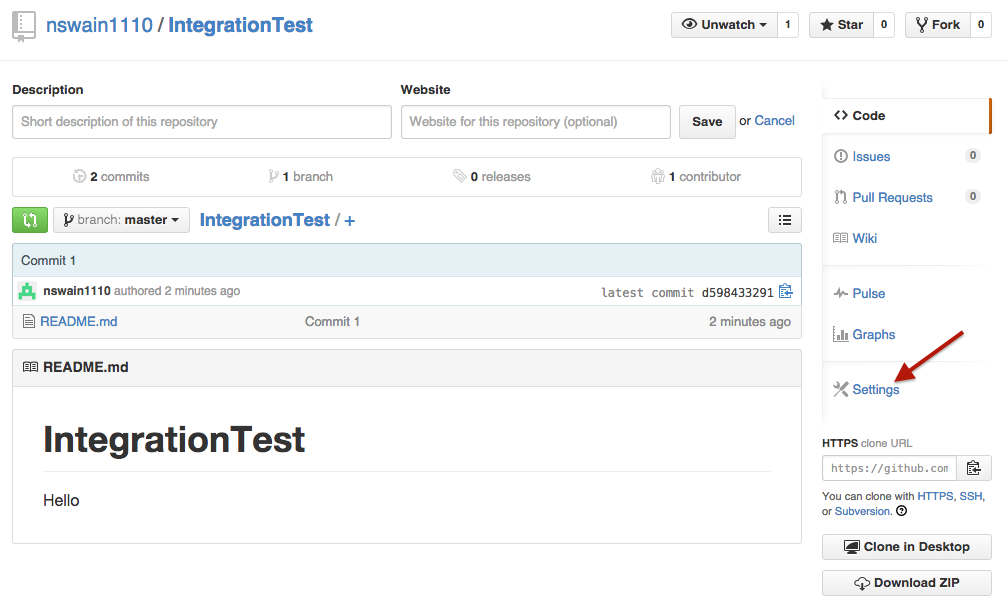Open the Pull Requests tab
Screen dimensions: 1007x611
(892, 198)
